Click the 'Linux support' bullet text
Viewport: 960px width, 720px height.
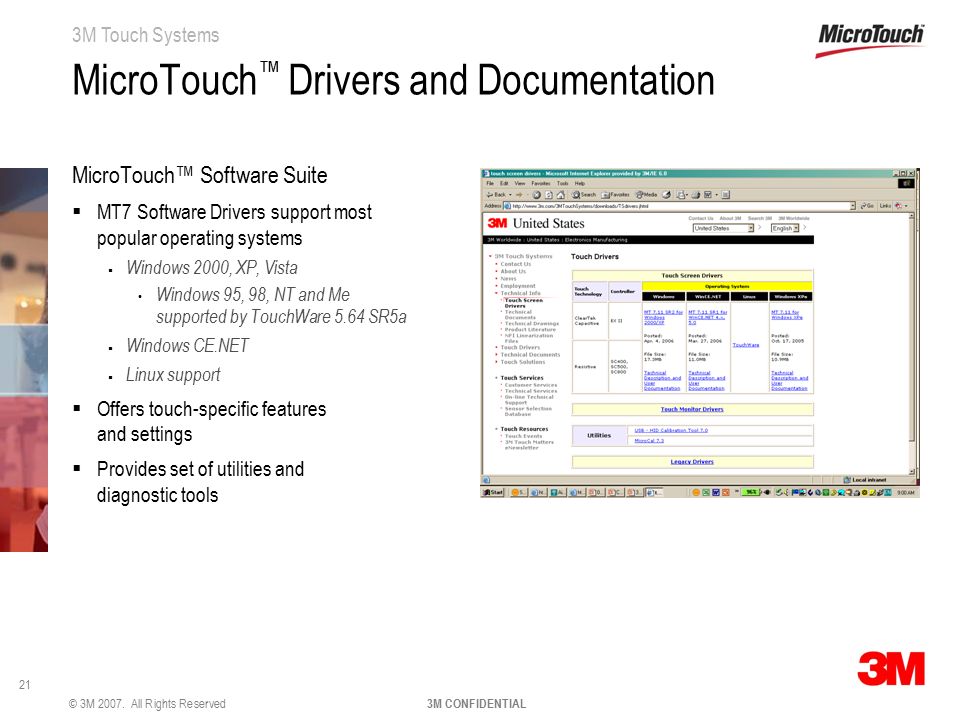[173, 375]
